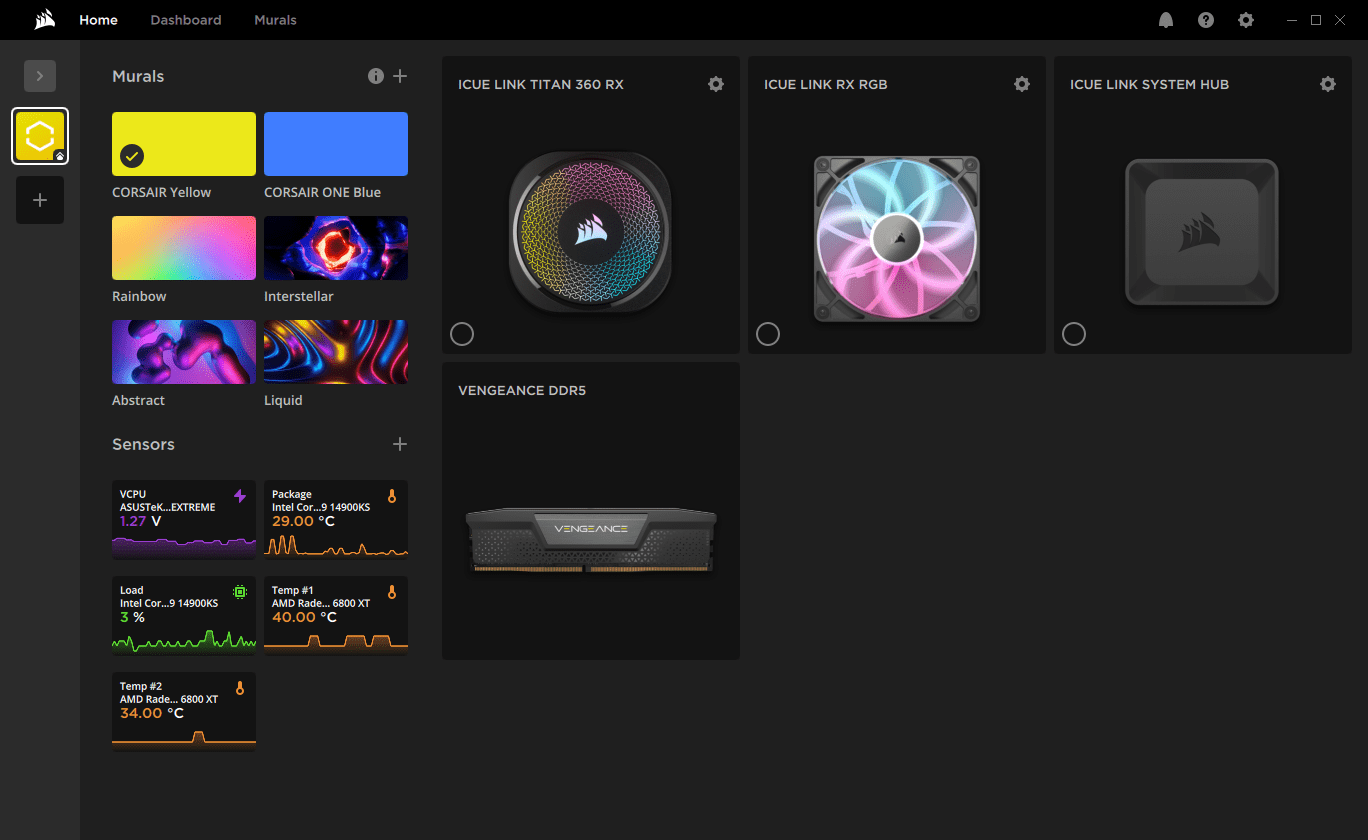Screen dimensions: 1368x840
Task: Switch to the Dashboard tab
Action: click(x=186, y=20)
